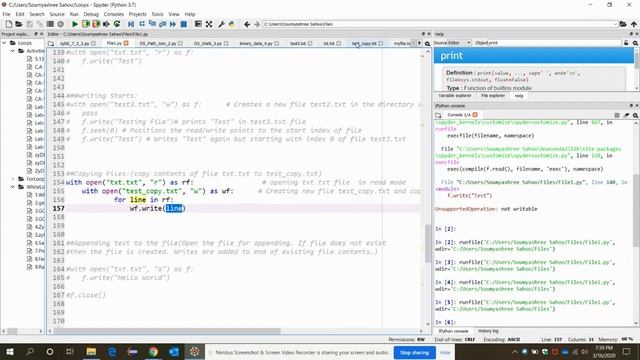Screen dimensions: 640x360
Task: Show more editor tabs with right arrow
Action: coord(419,43)
